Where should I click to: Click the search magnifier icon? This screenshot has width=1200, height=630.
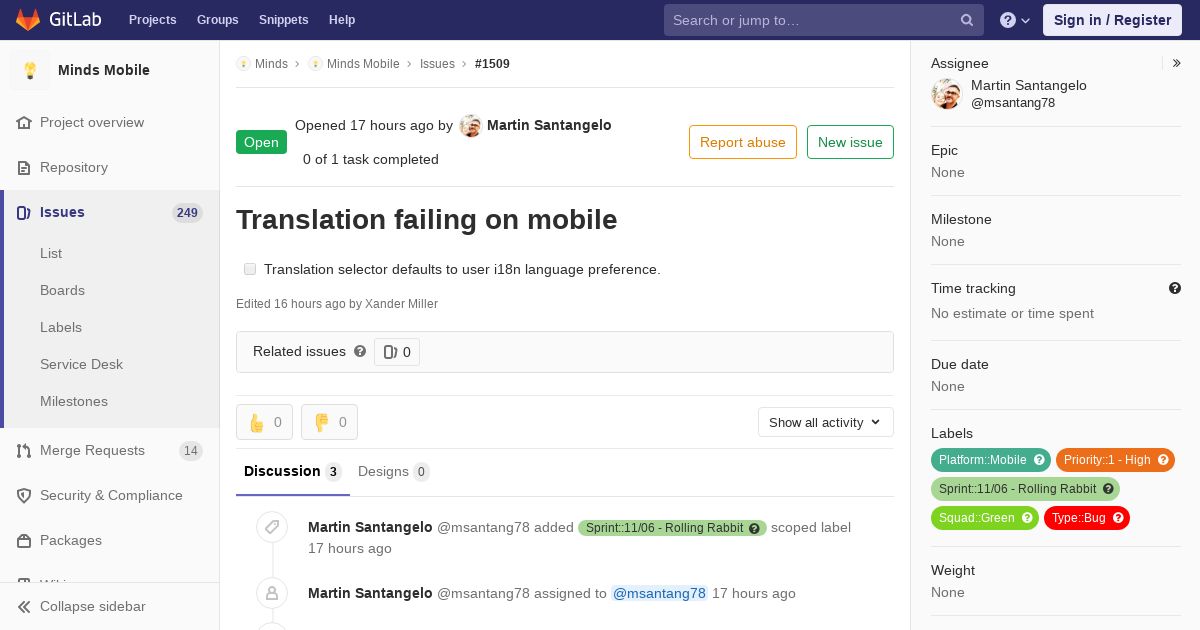coord(967,20)
